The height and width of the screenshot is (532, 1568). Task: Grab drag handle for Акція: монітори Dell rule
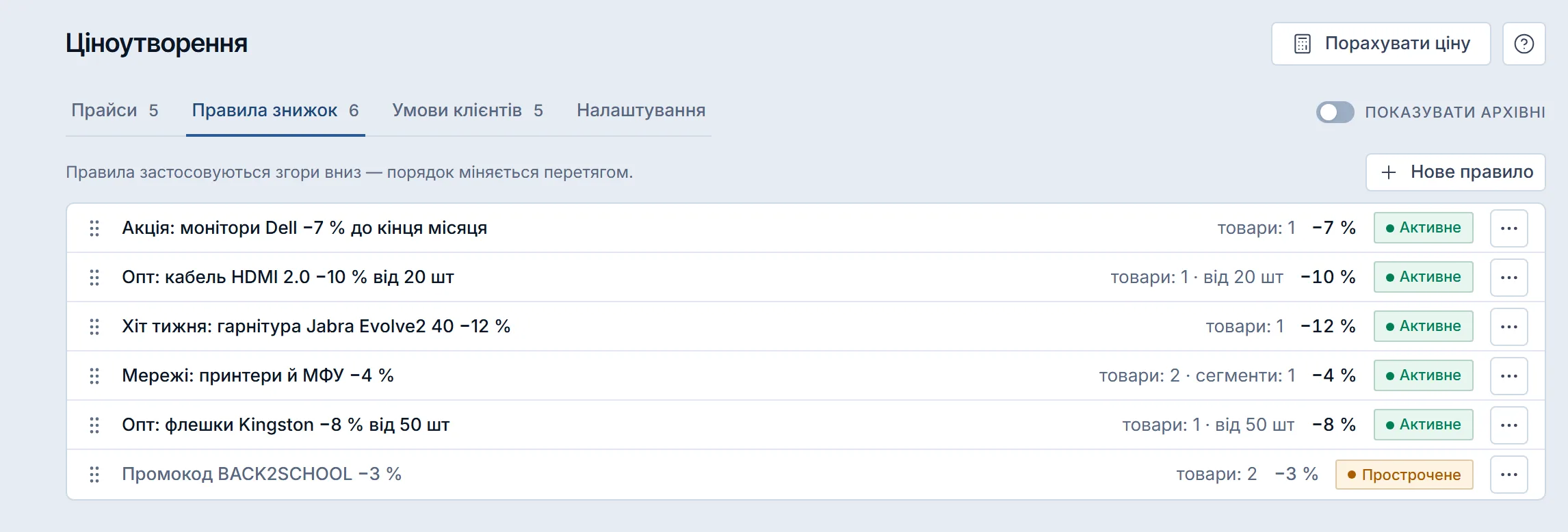[x=94, y=228]
